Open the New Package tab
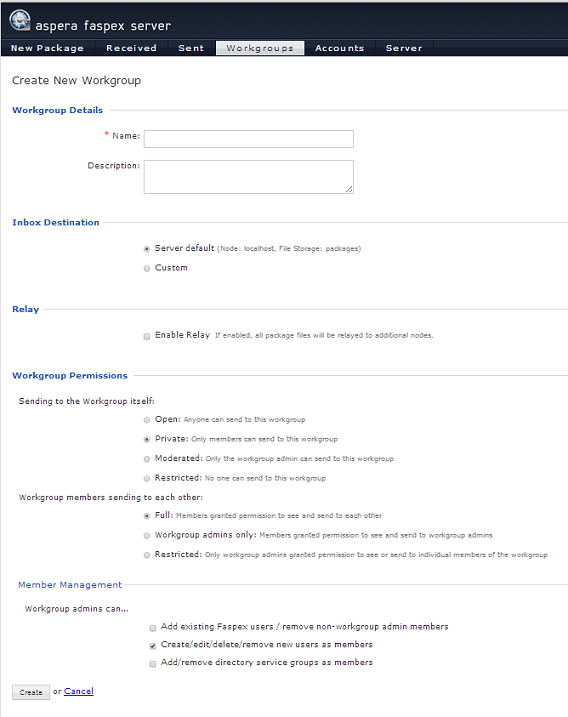Image resolution: width=568 pixels, height=717 pixels. (x=48, y=48)
